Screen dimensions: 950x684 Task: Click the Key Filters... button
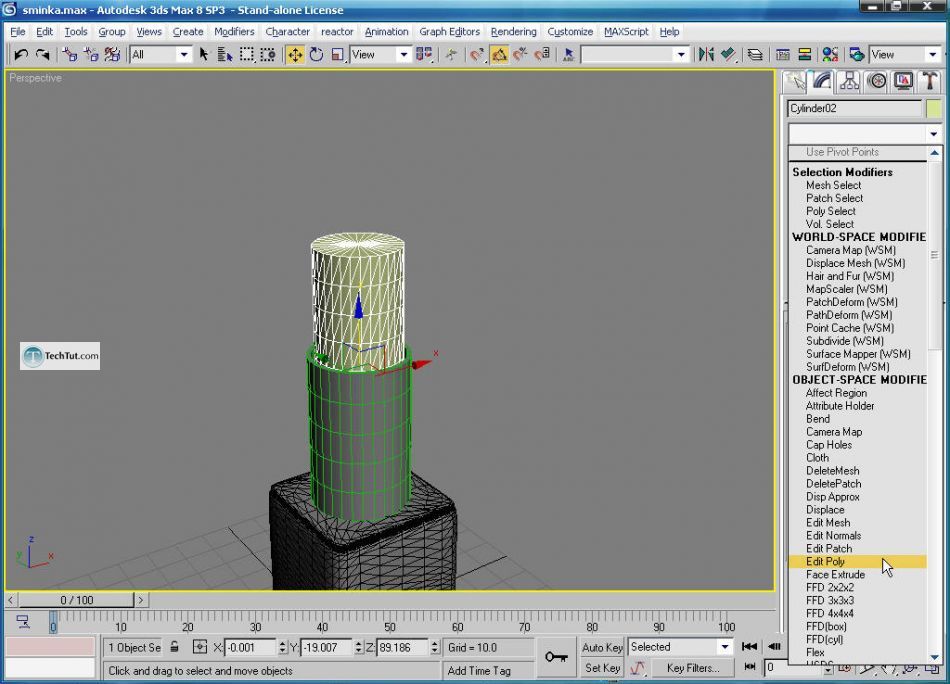click(x=693, y=668)
